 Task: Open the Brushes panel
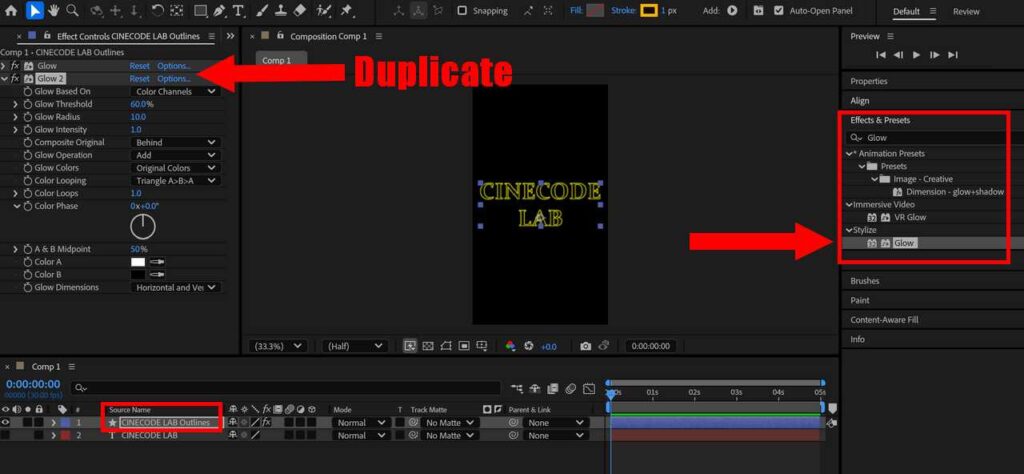point(865,281)
